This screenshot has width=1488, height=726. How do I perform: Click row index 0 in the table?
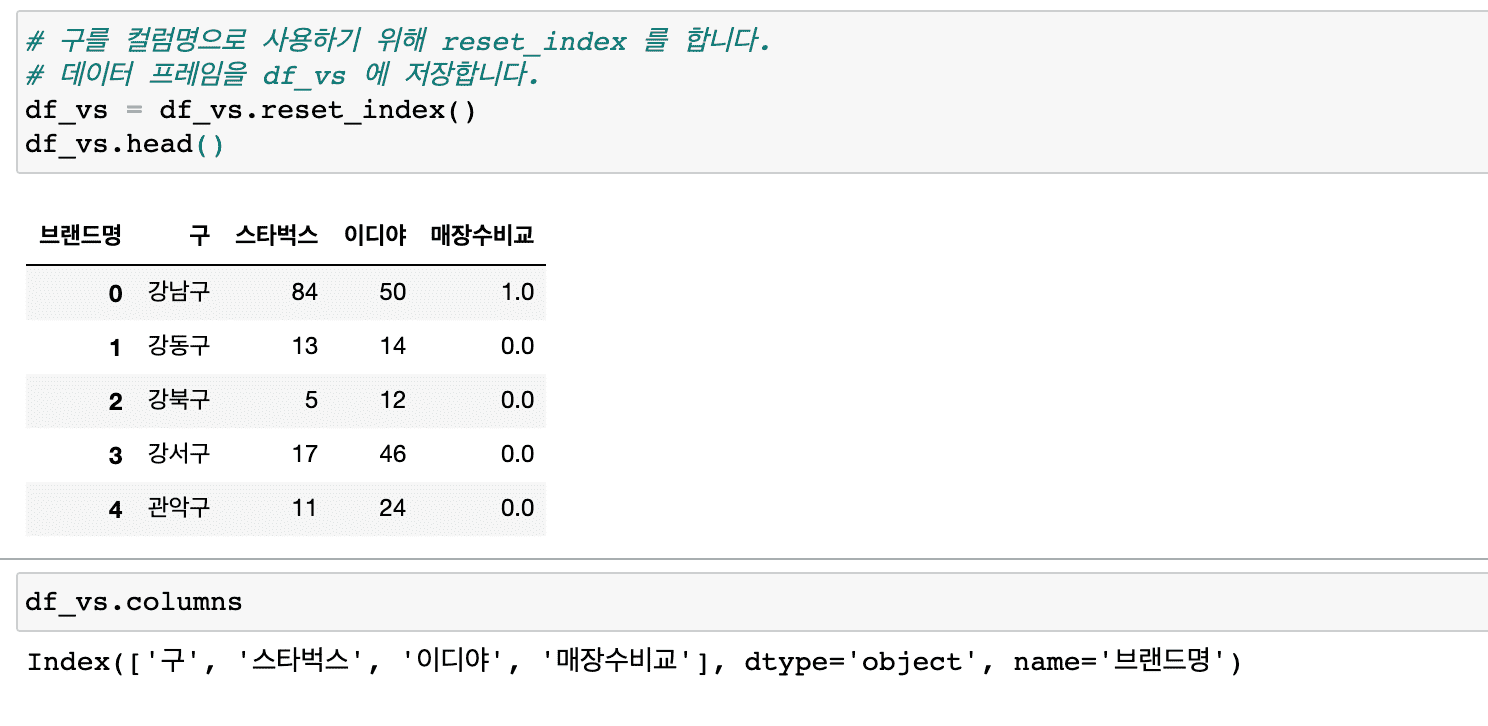coord(115,293)
